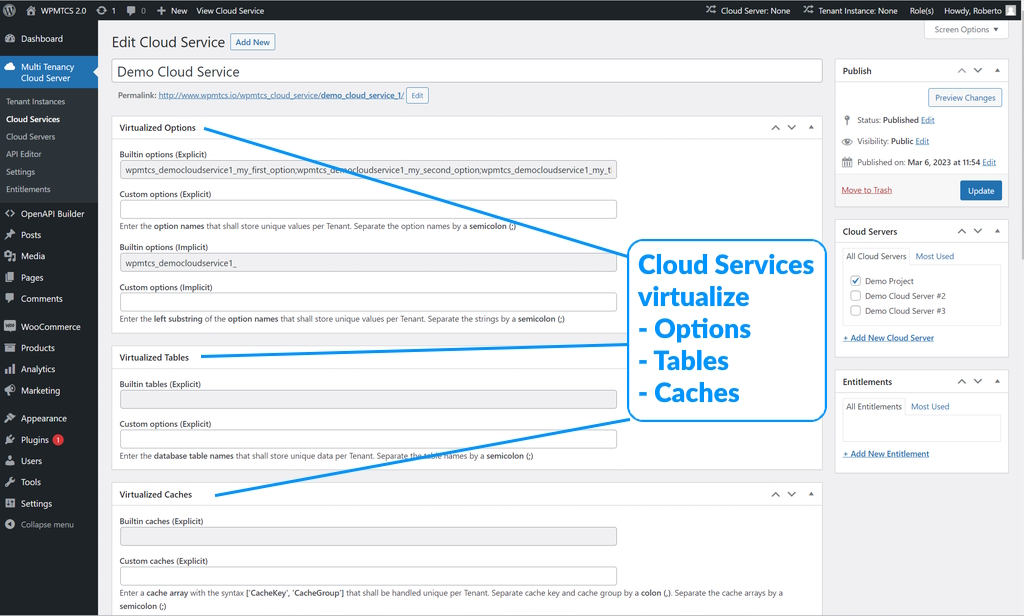1024x616 pixels.
Task: Move the Publish panel down
Action: tap(978, 71)
